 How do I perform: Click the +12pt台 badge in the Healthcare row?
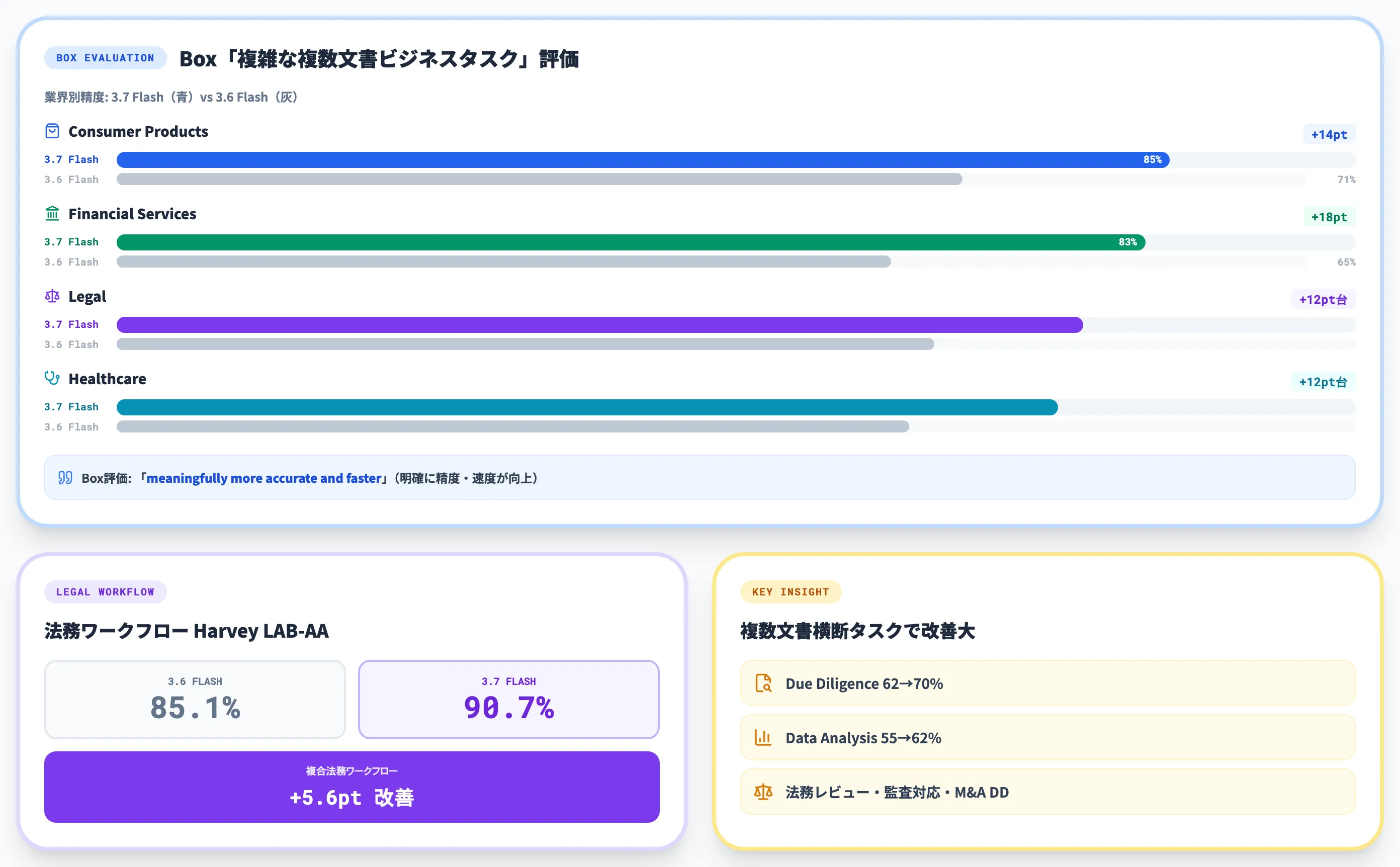click(x=1323, y=382)
